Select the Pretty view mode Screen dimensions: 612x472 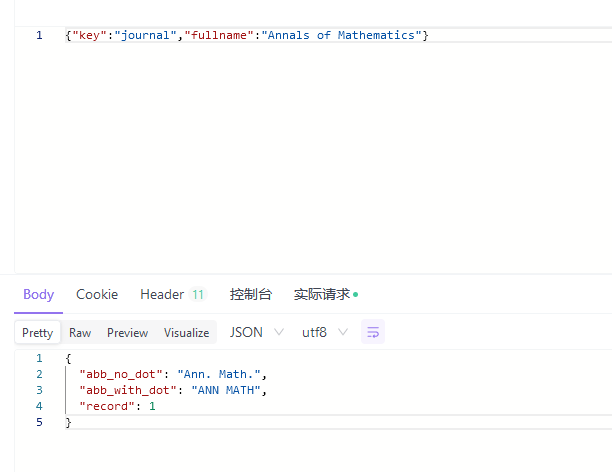(x=37, y=333)
